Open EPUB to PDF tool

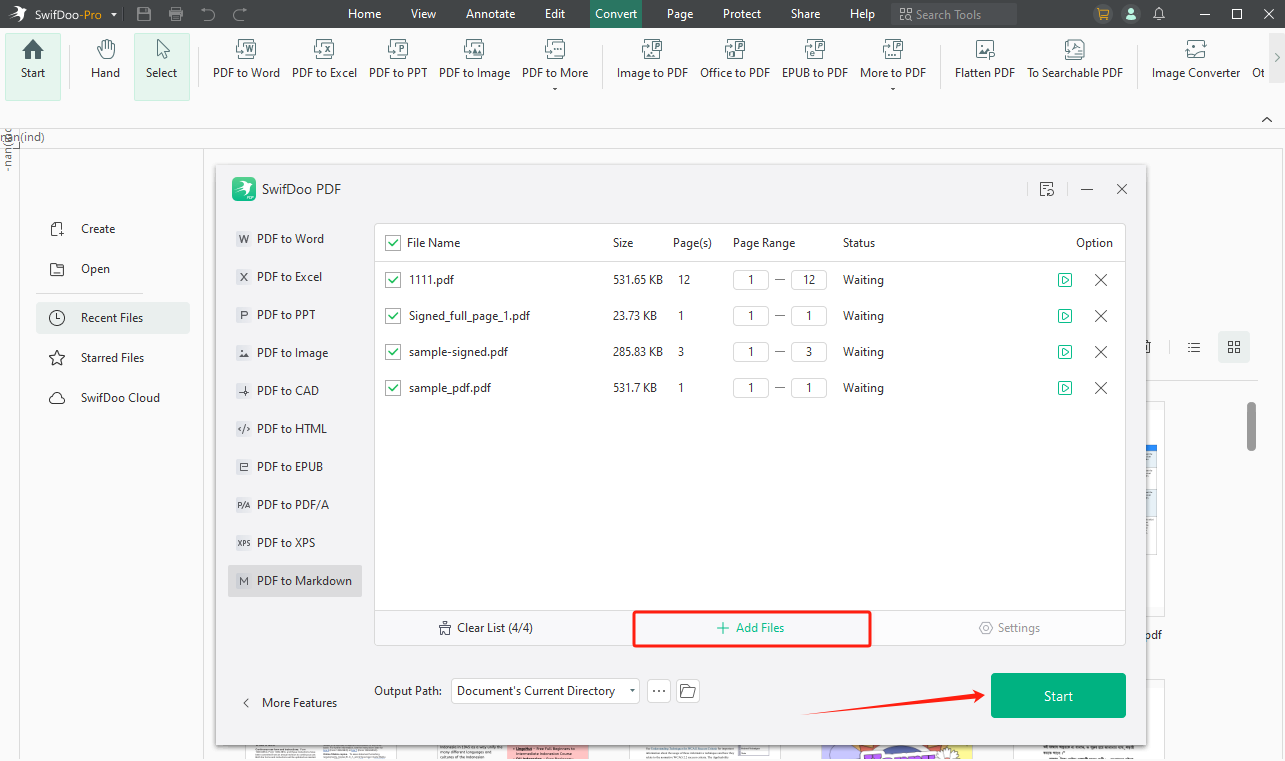point(815,59)
